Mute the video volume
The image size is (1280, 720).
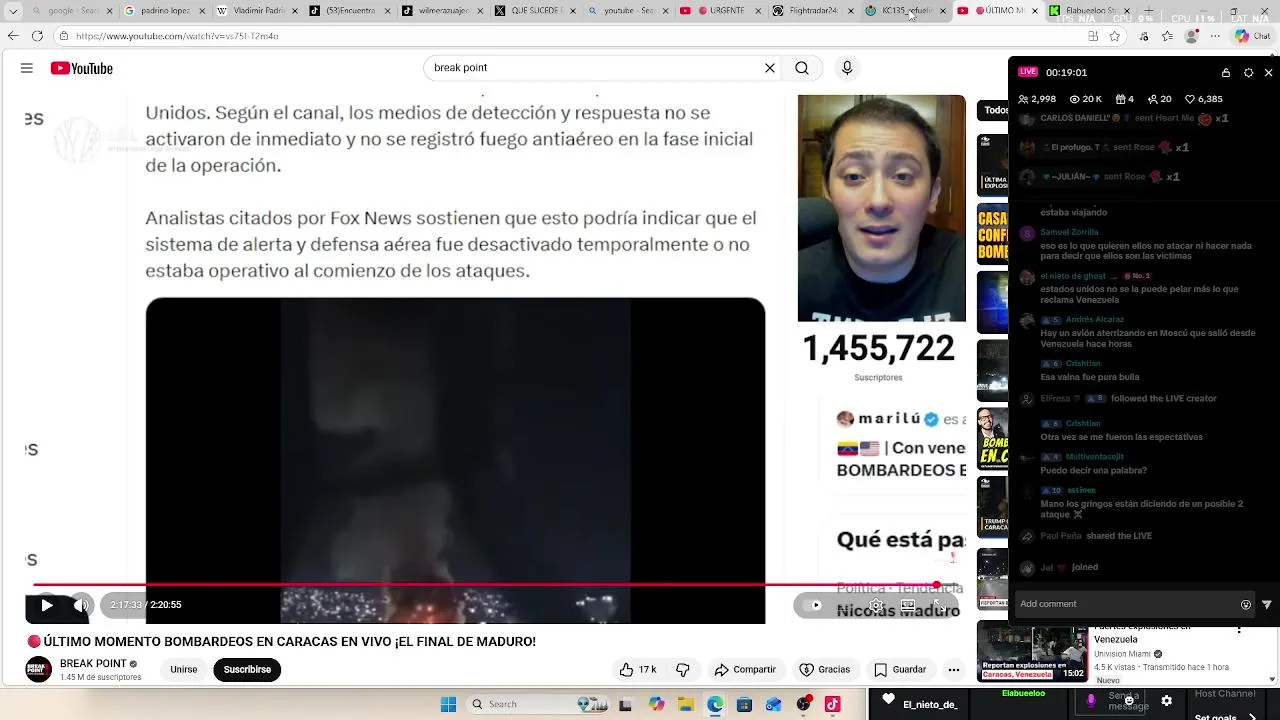tap(81, 605)
